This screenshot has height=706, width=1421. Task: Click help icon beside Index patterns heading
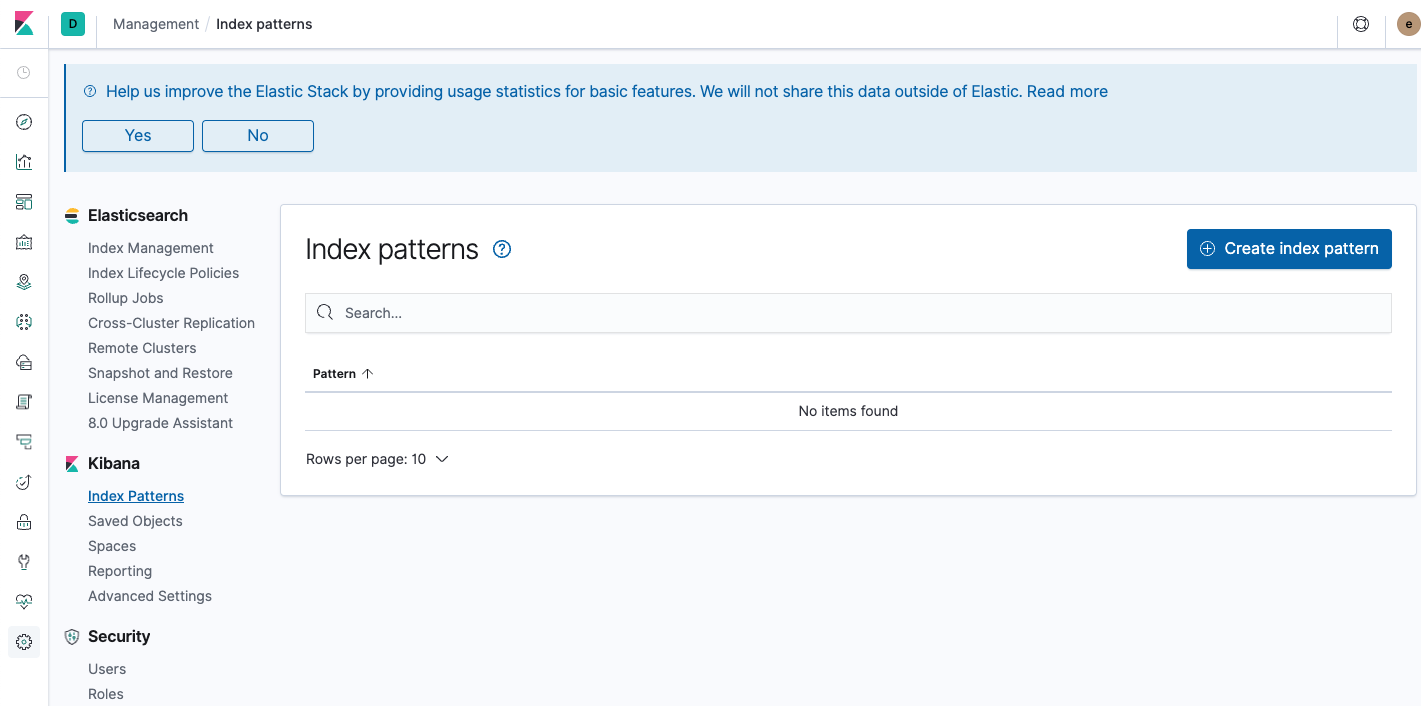[503, 249]
